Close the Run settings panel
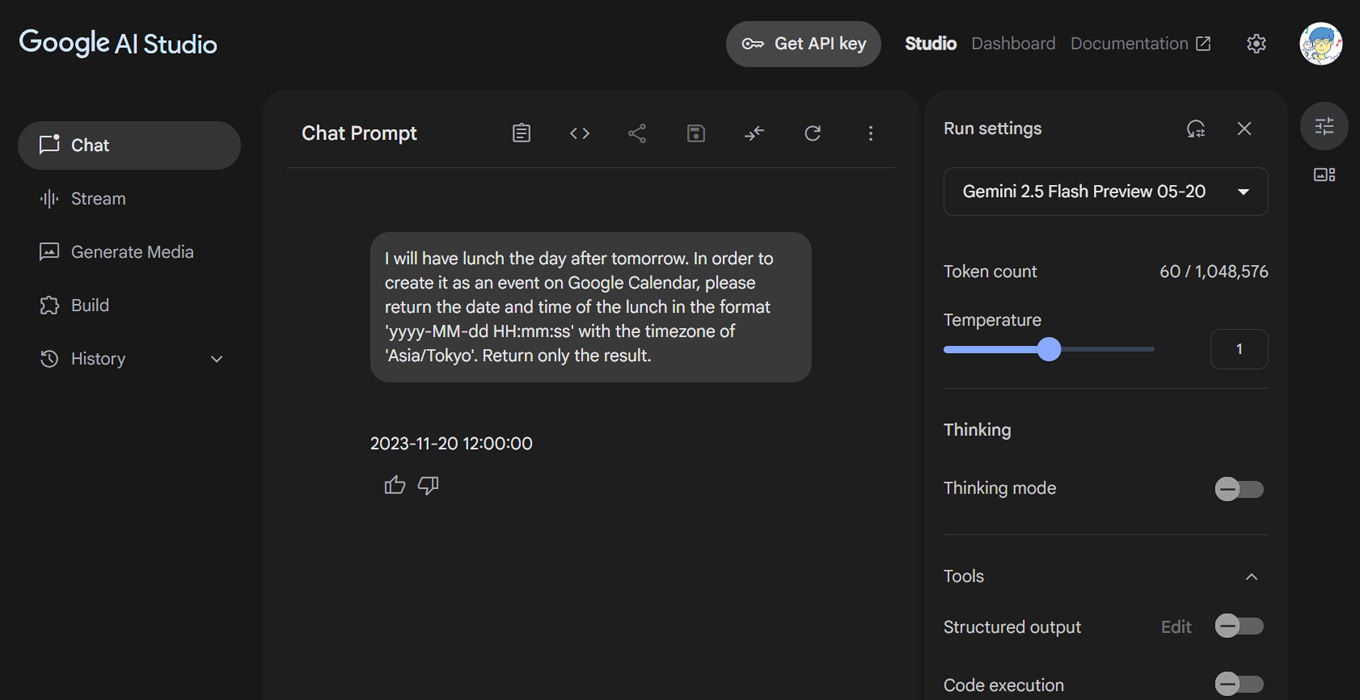Viewport: 1360px width, 700px height. pyautogui.click(x=1244, y=129)
